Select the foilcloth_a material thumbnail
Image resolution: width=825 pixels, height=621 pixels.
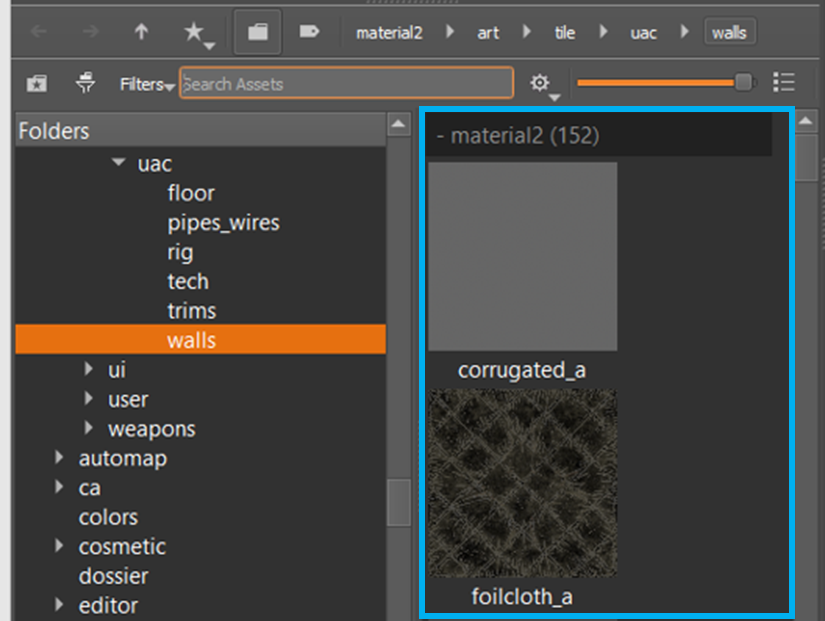click(522, 483)
